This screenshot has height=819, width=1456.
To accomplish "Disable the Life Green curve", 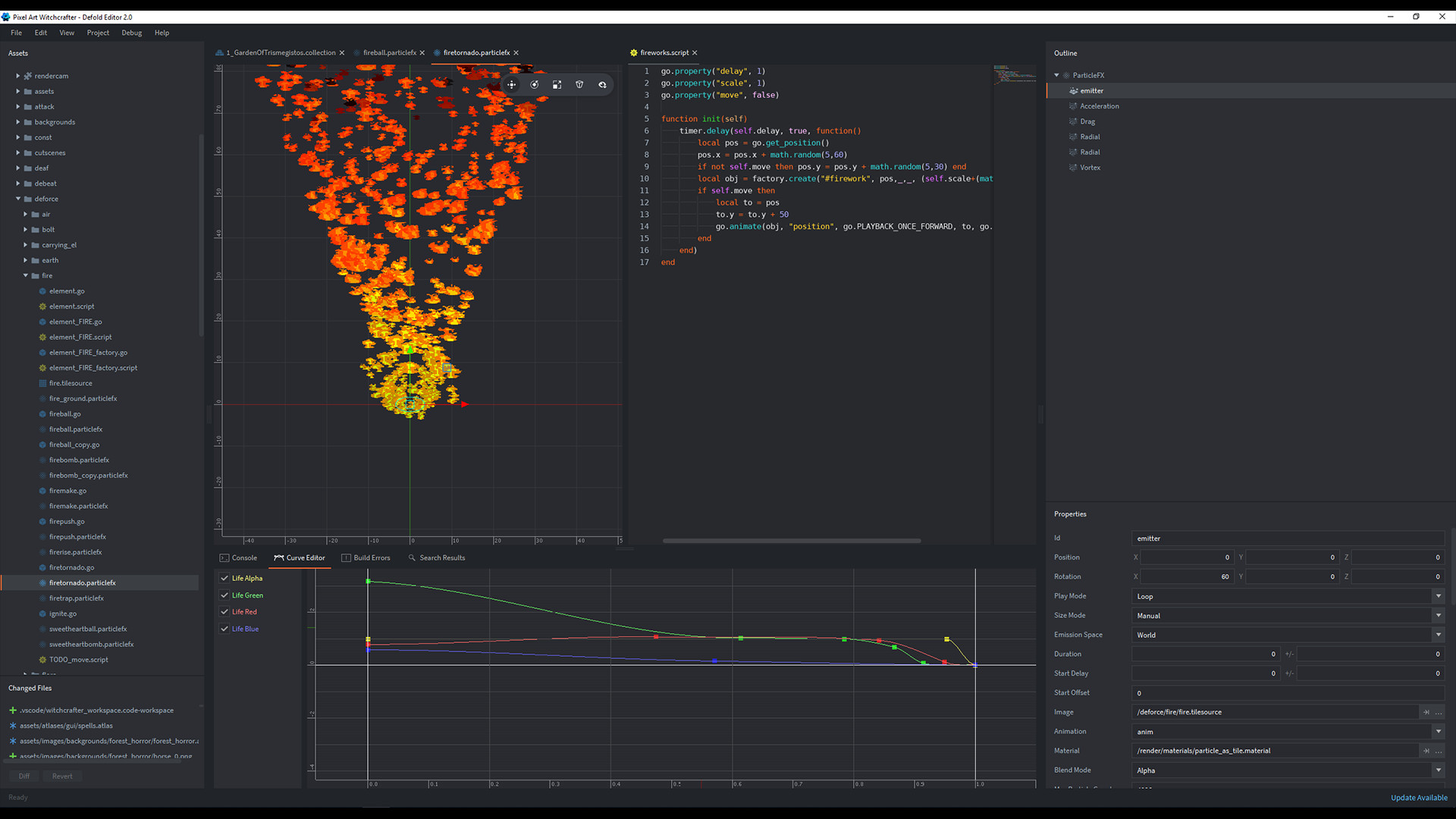I will pos(224,595).
